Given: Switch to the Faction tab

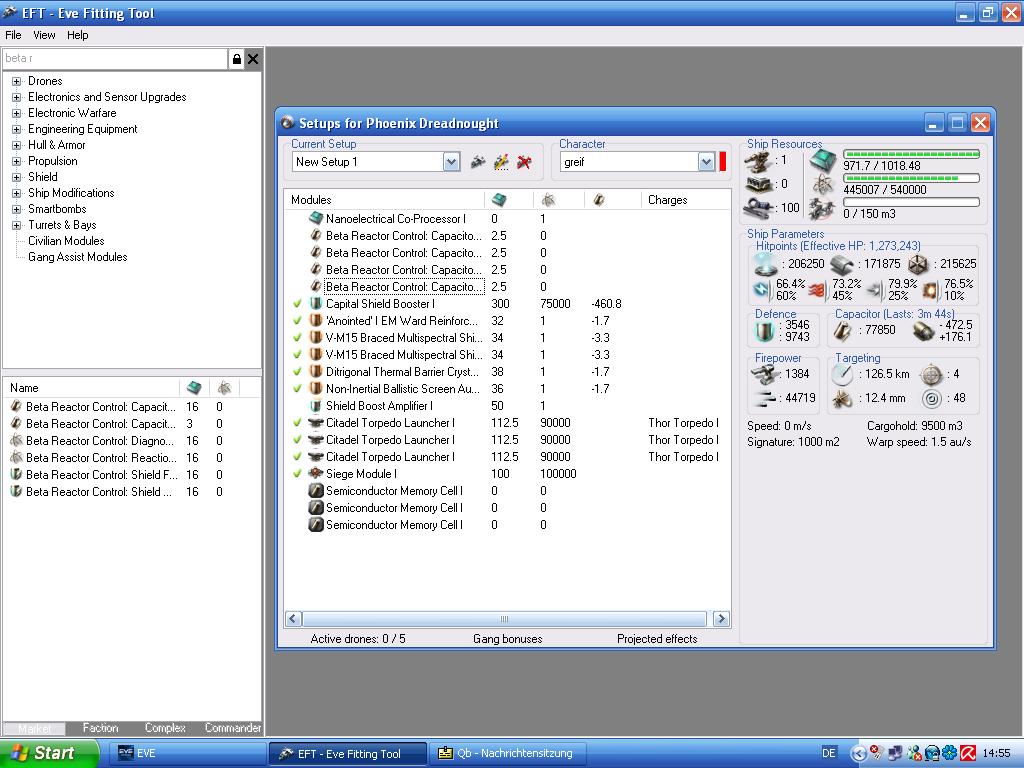Looking at the screenshot, I should coord(101,728).
